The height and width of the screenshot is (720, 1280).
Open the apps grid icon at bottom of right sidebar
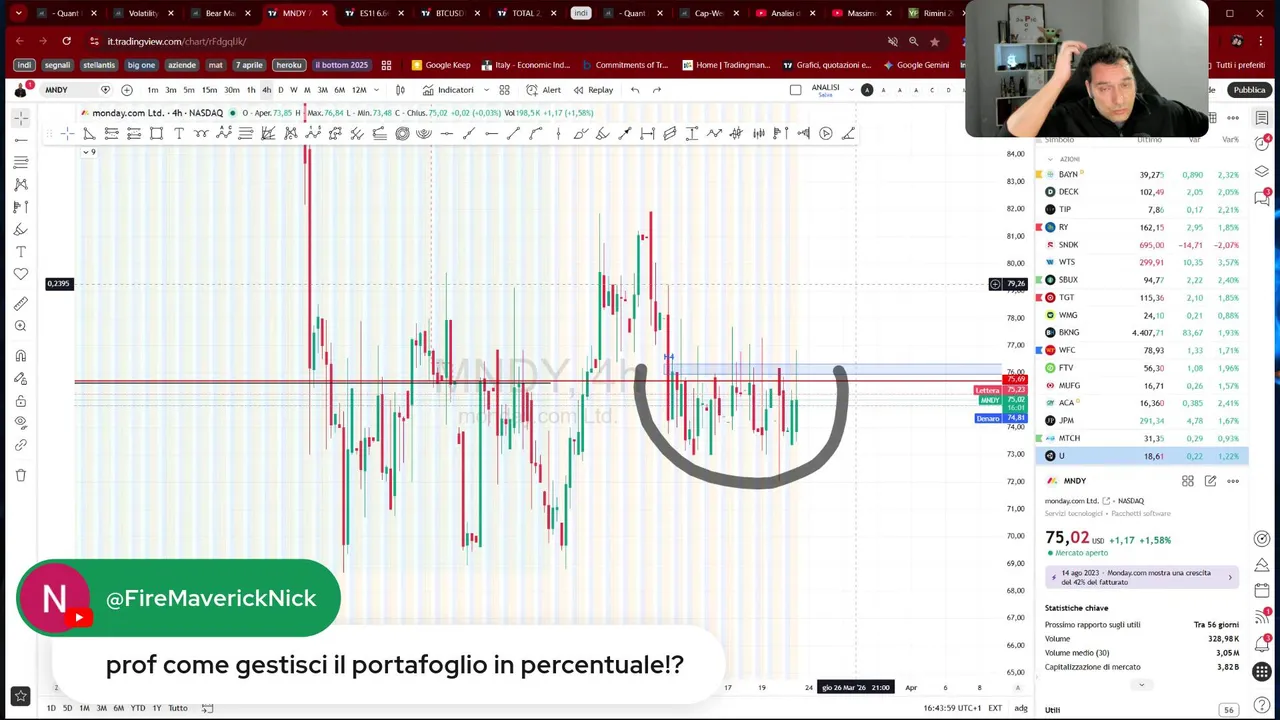(x=1262, y=672)
